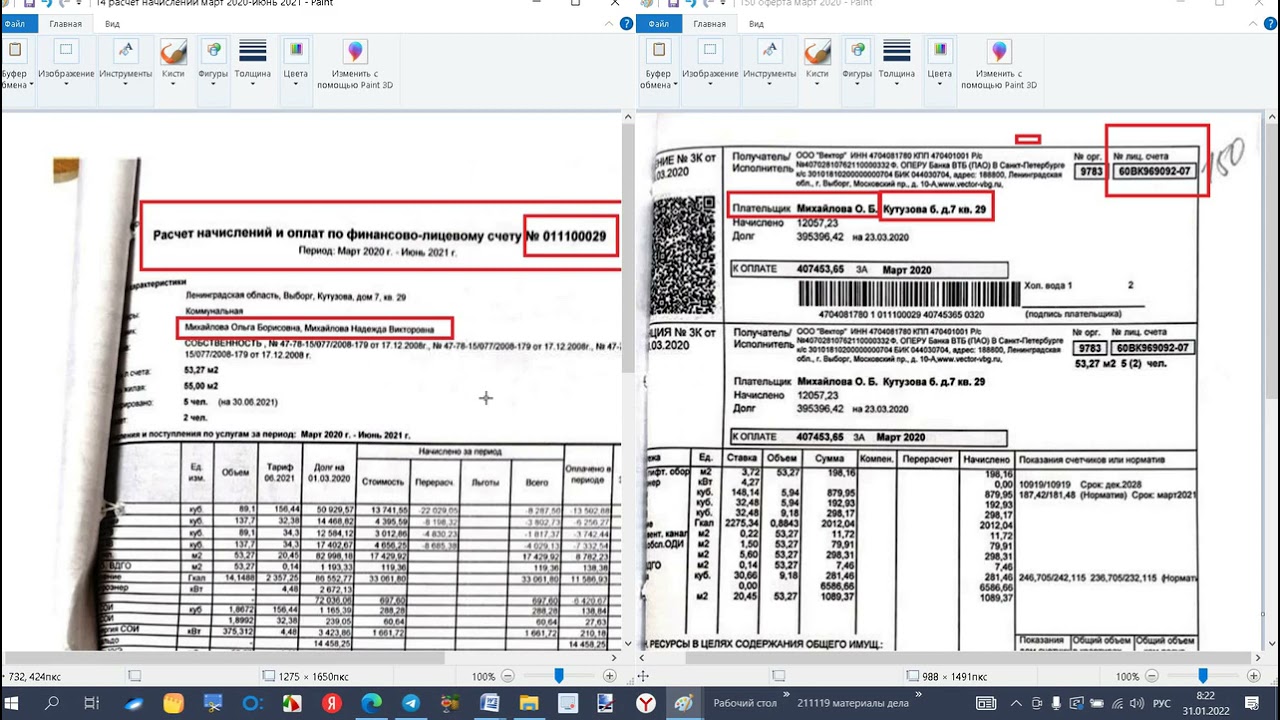Open Yandex Browser from the taskbar
Image resolution: width=1280 pixels, height=720 pixels.
click(x=647, y=704)
